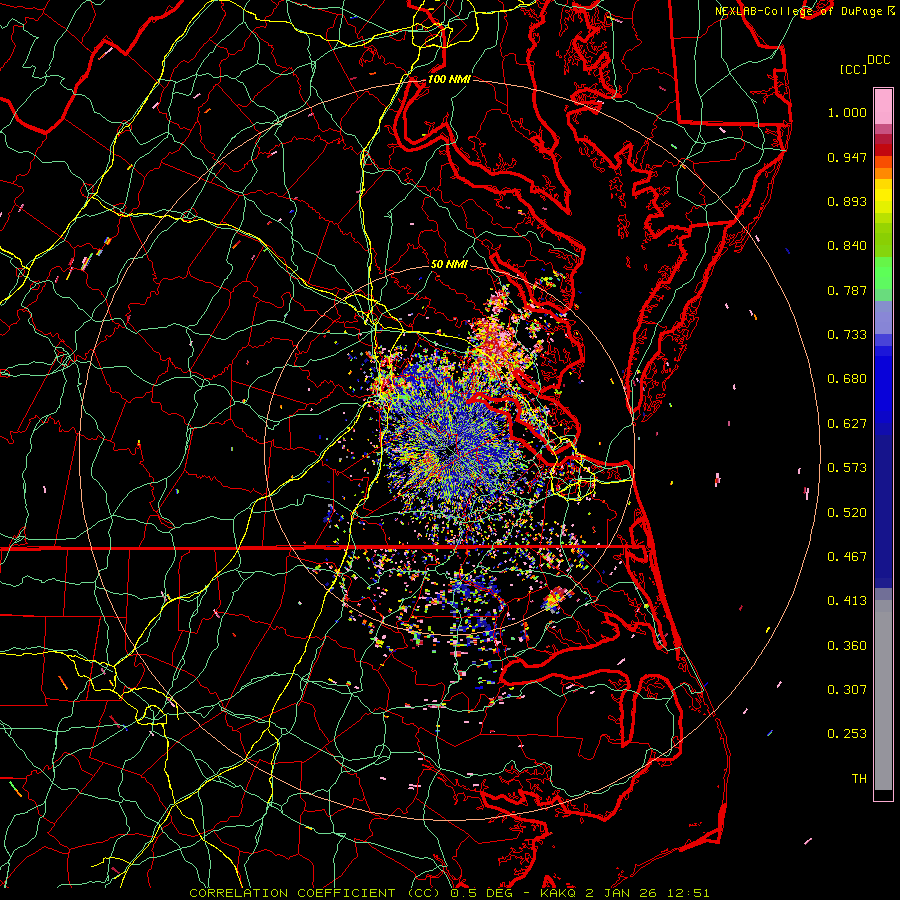Click the 'KAKQ' radar site identifier
This screenshot has height=900, width=900.
(x=559, y=893)
